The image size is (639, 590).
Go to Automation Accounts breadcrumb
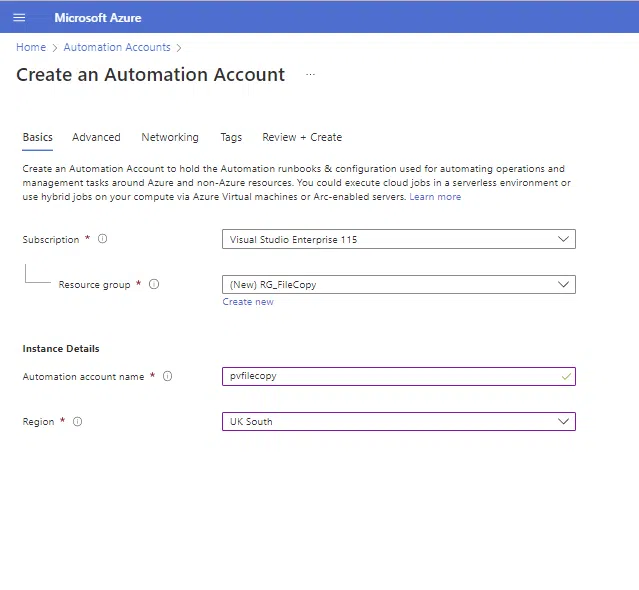(x=117, y=47)
